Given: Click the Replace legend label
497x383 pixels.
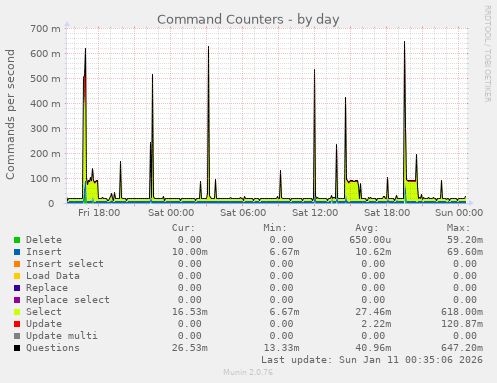Looking at the screenshot, I should (47, 288).
